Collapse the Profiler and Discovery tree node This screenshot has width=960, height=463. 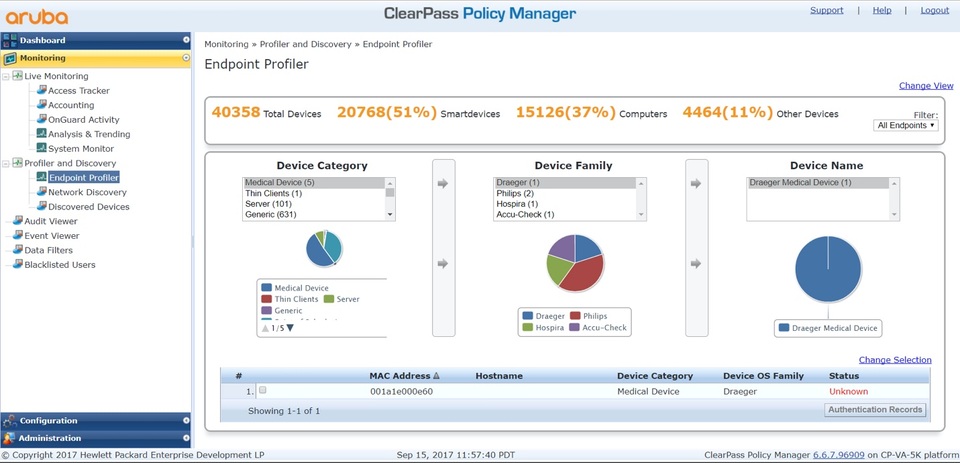coord(6,163)
